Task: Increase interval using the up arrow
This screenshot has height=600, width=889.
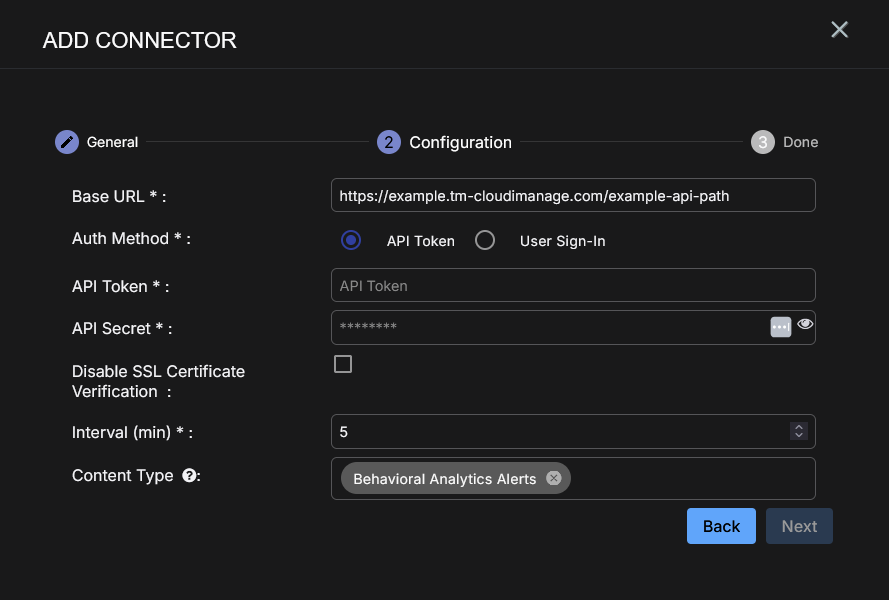Action: coord(798,427)
